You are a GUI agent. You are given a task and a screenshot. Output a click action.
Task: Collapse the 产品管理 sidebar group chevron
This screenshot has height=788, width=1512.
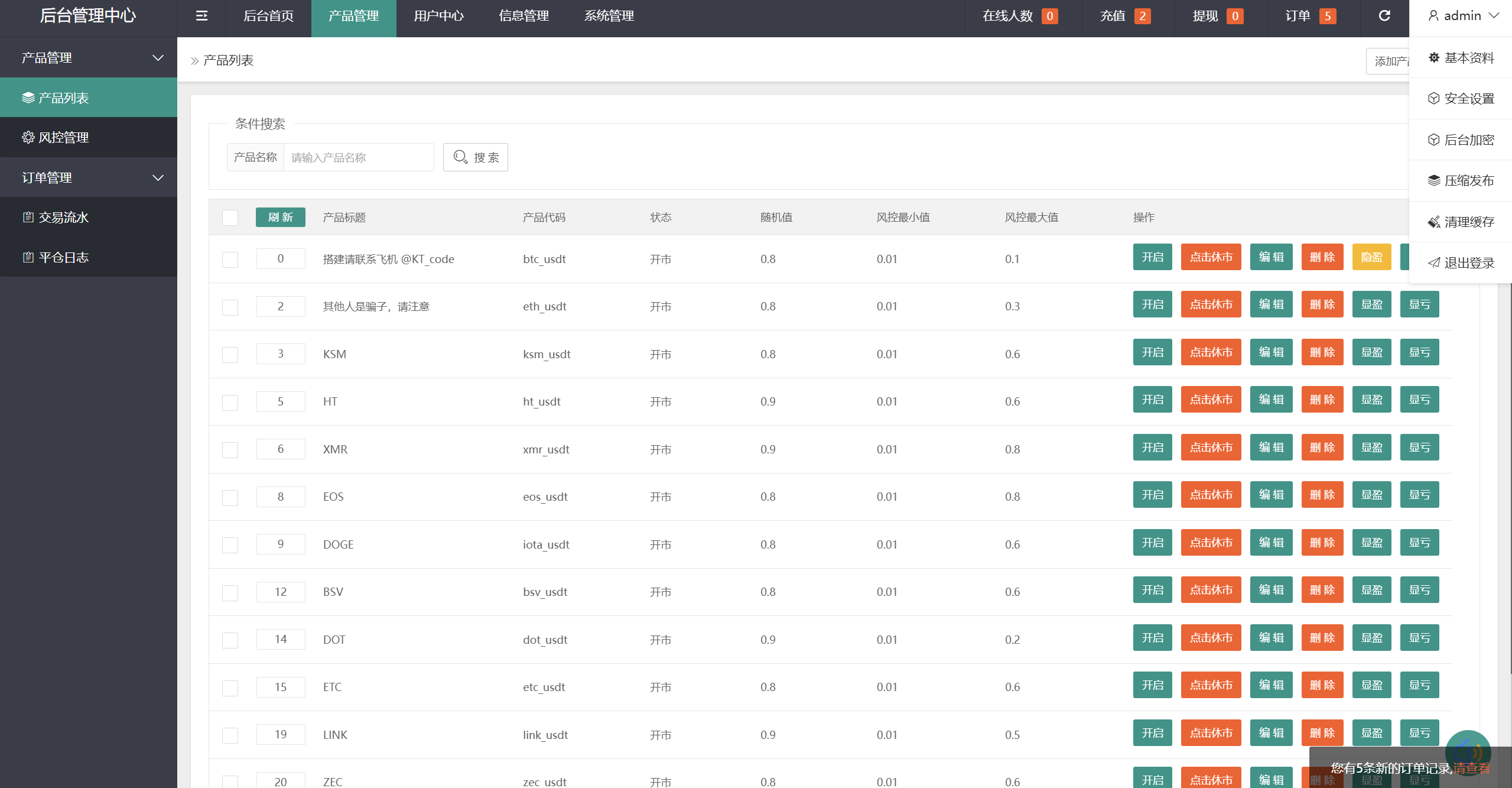click(158, 58)
